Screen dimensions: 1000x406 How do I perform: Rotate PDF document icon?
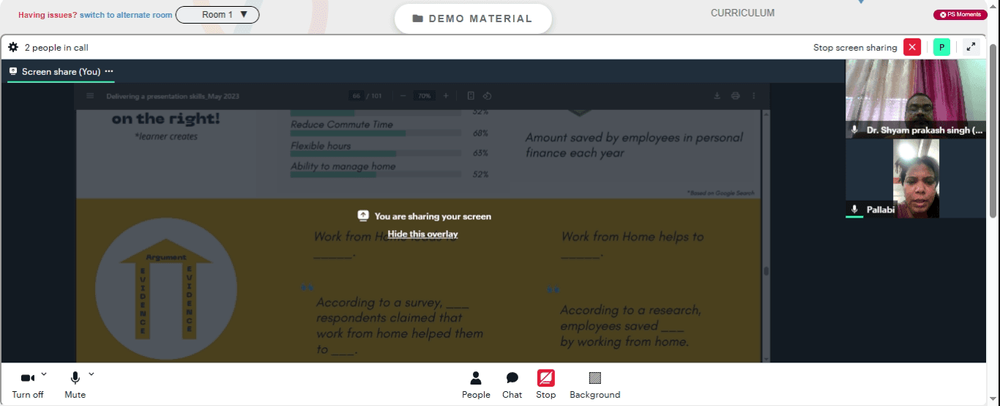click(x=487, y=96)
